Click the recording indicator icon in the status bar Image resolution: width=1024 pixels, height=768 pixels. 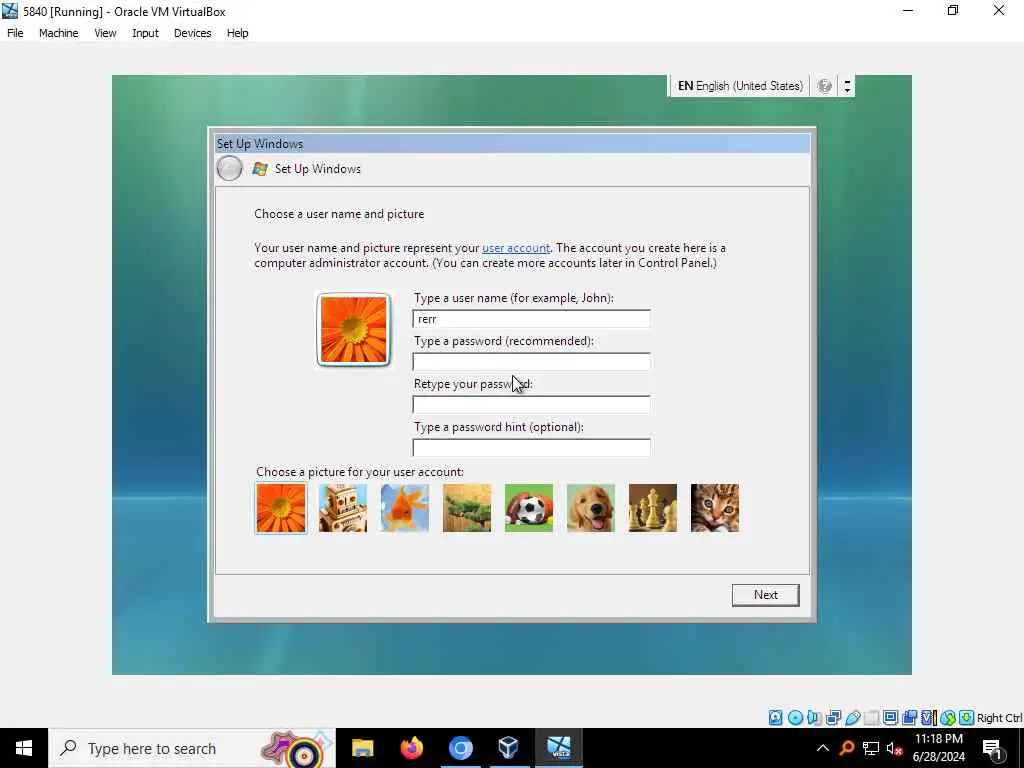[909, 718]
